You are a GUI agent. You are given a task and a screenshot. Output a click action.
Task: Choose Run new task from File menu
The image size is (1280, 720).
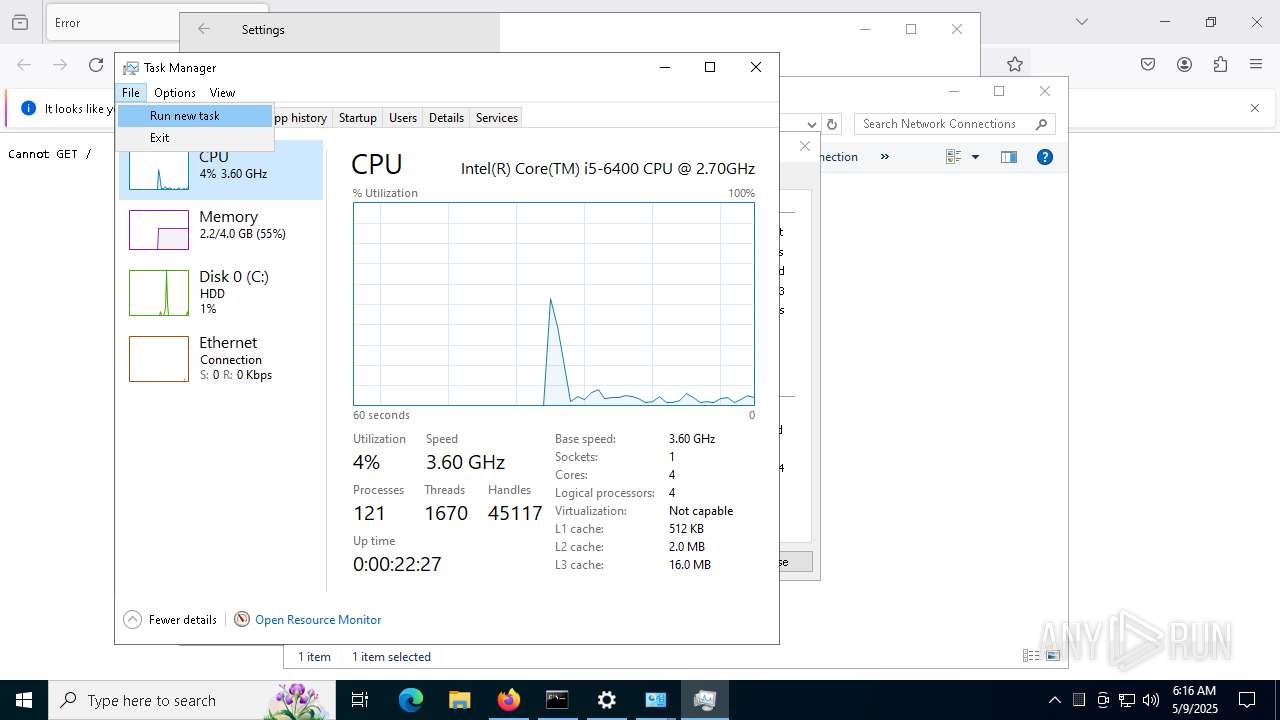tap(195, 116)
